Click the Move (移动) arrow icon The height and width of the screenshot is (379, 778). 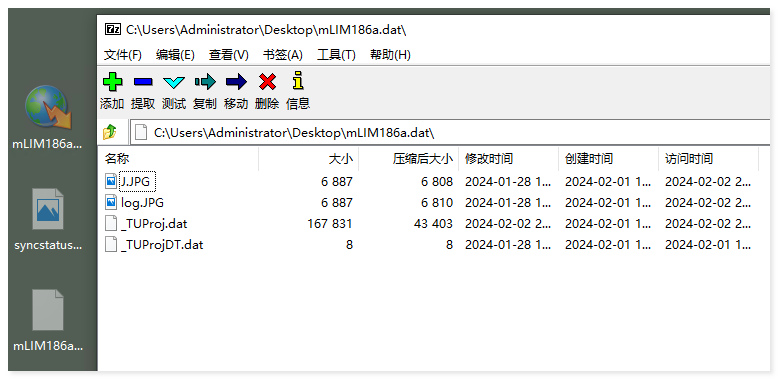click(x=236, y=81)
